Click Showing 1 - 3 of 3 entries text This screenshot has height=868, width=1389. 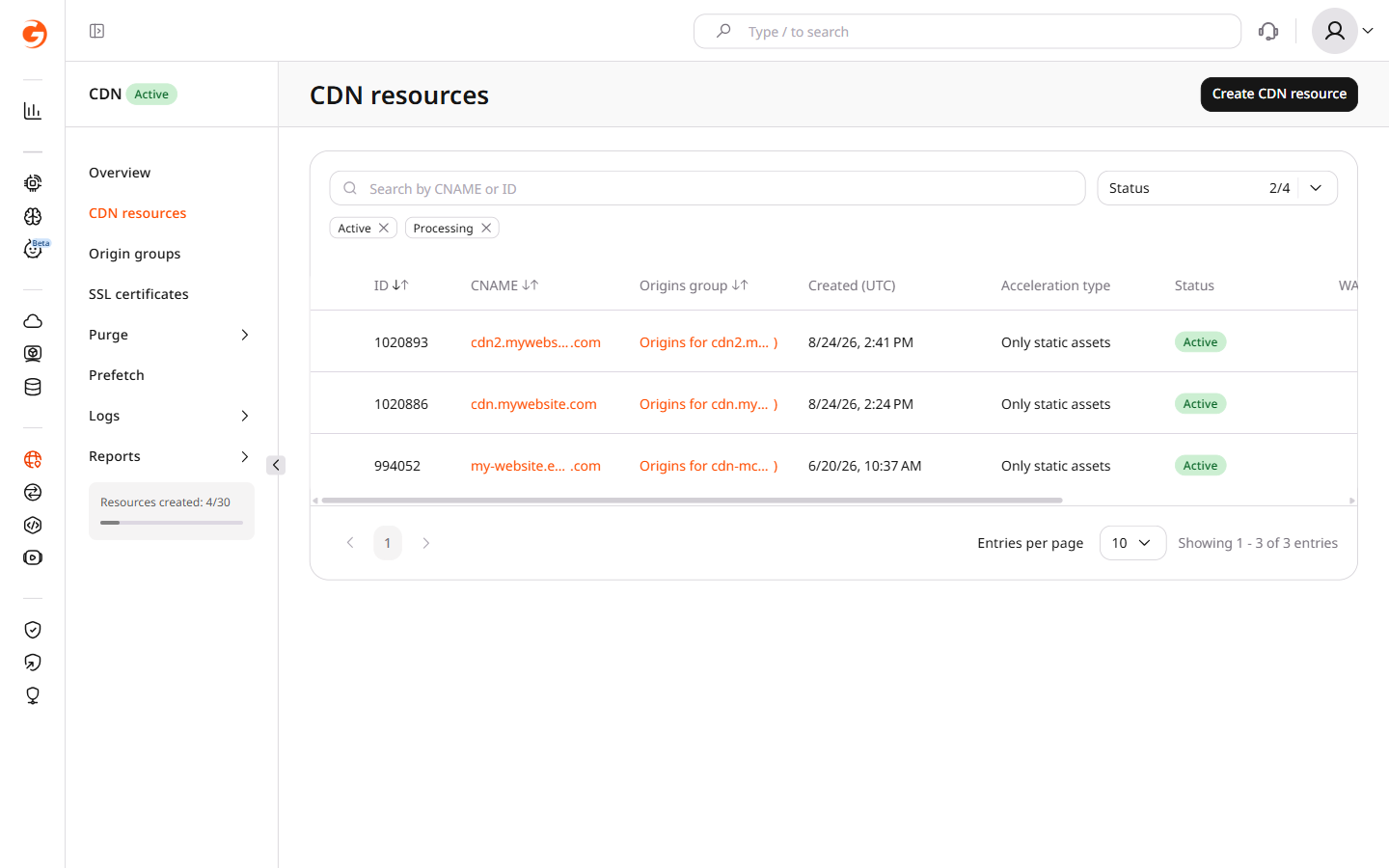click(x=1258, y=543)
